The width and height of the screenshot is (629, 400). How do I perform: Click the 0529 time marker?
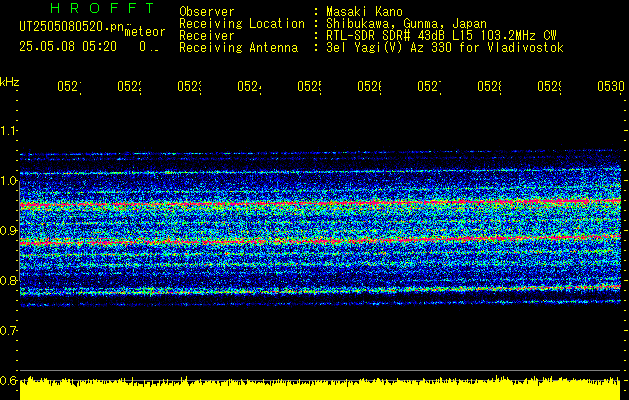point(549,87)
